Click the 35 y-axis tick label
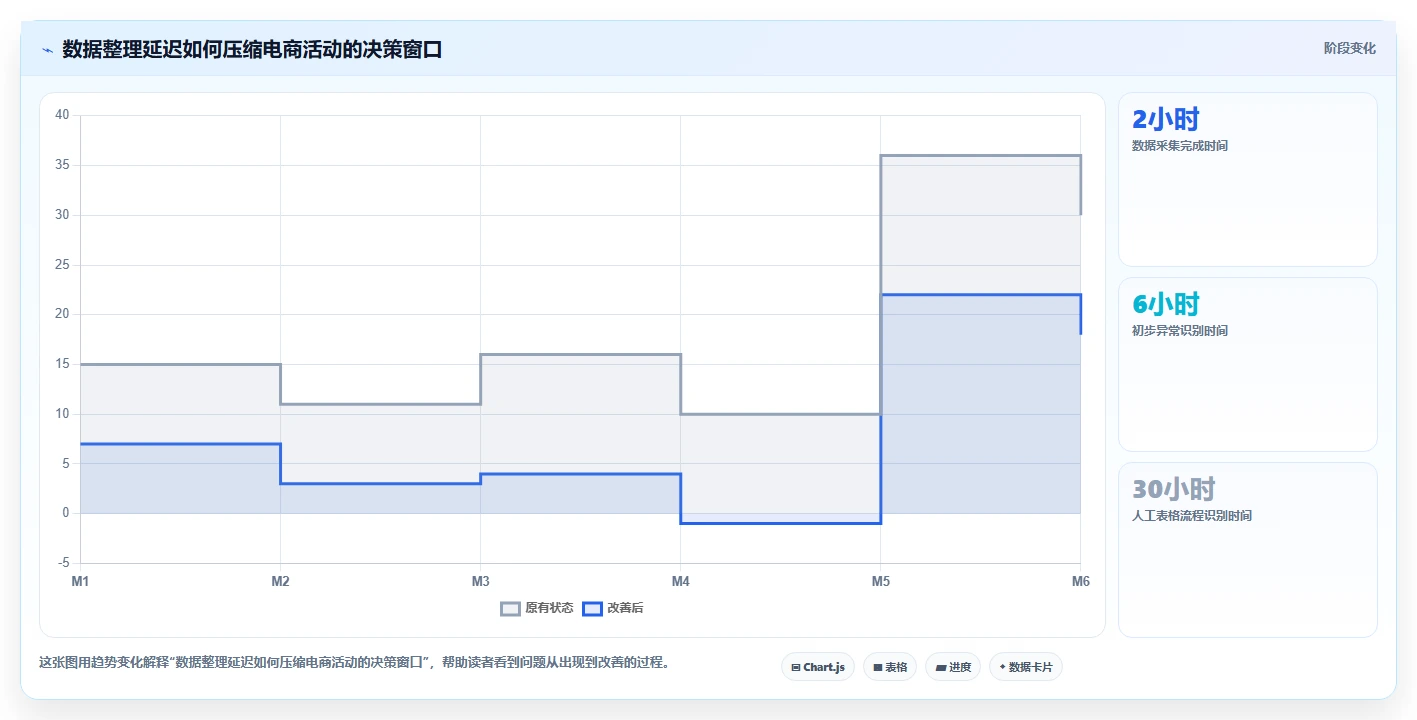1417x720 pixels. click(62, 165)
